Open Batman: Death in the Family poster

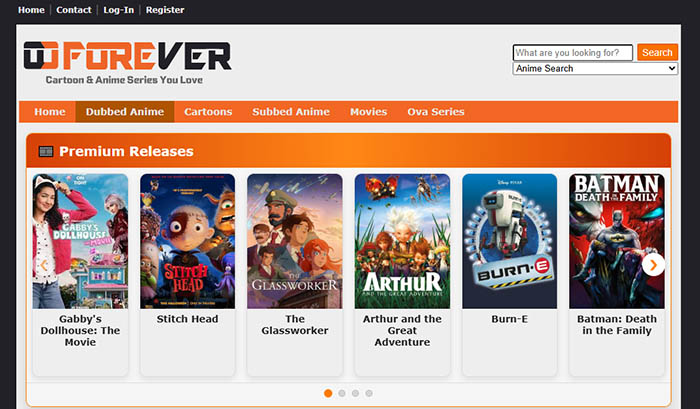(x=617, y=241)
